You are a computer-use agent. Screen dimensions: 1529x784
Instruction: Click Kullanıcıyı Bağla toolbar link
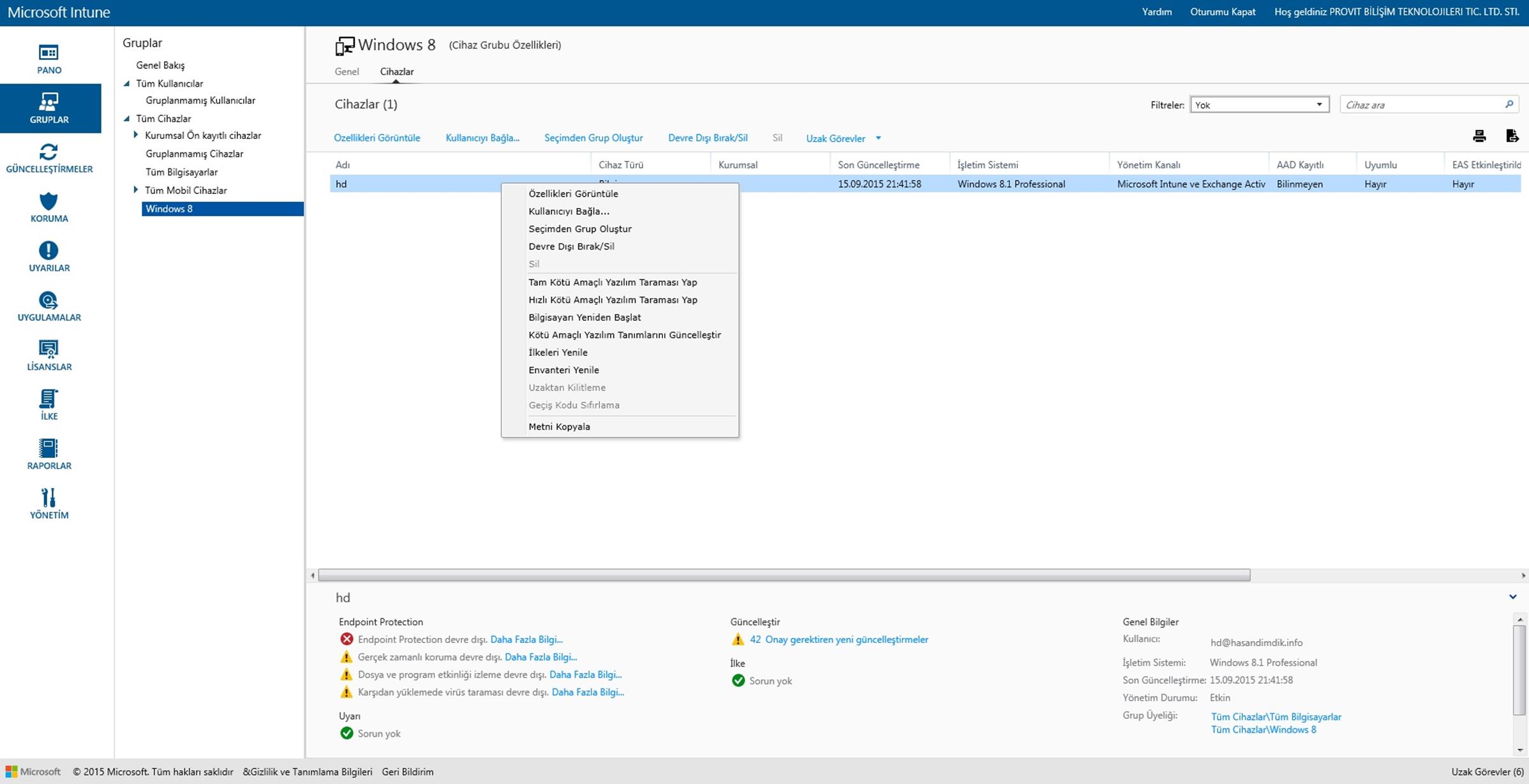point(482,138)
